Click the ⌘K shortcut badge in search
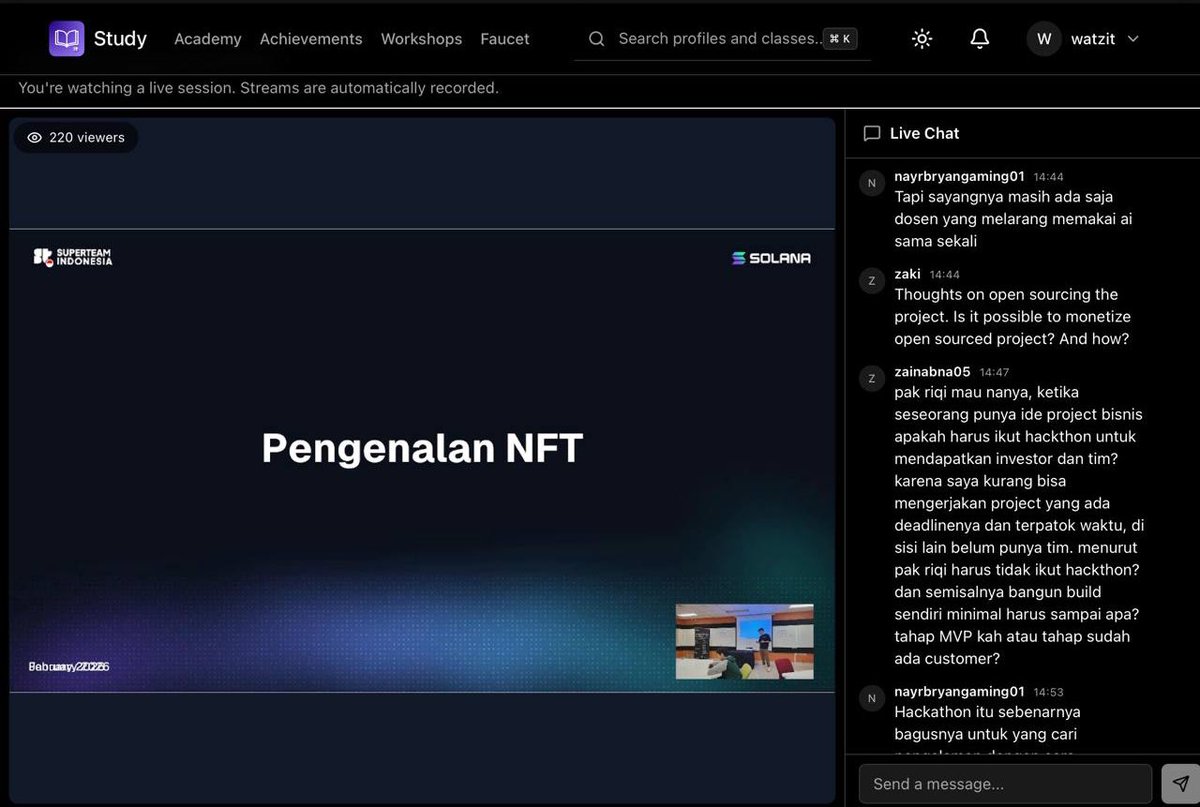This screenshot has height=807, width=1200. tap(838, 38)
